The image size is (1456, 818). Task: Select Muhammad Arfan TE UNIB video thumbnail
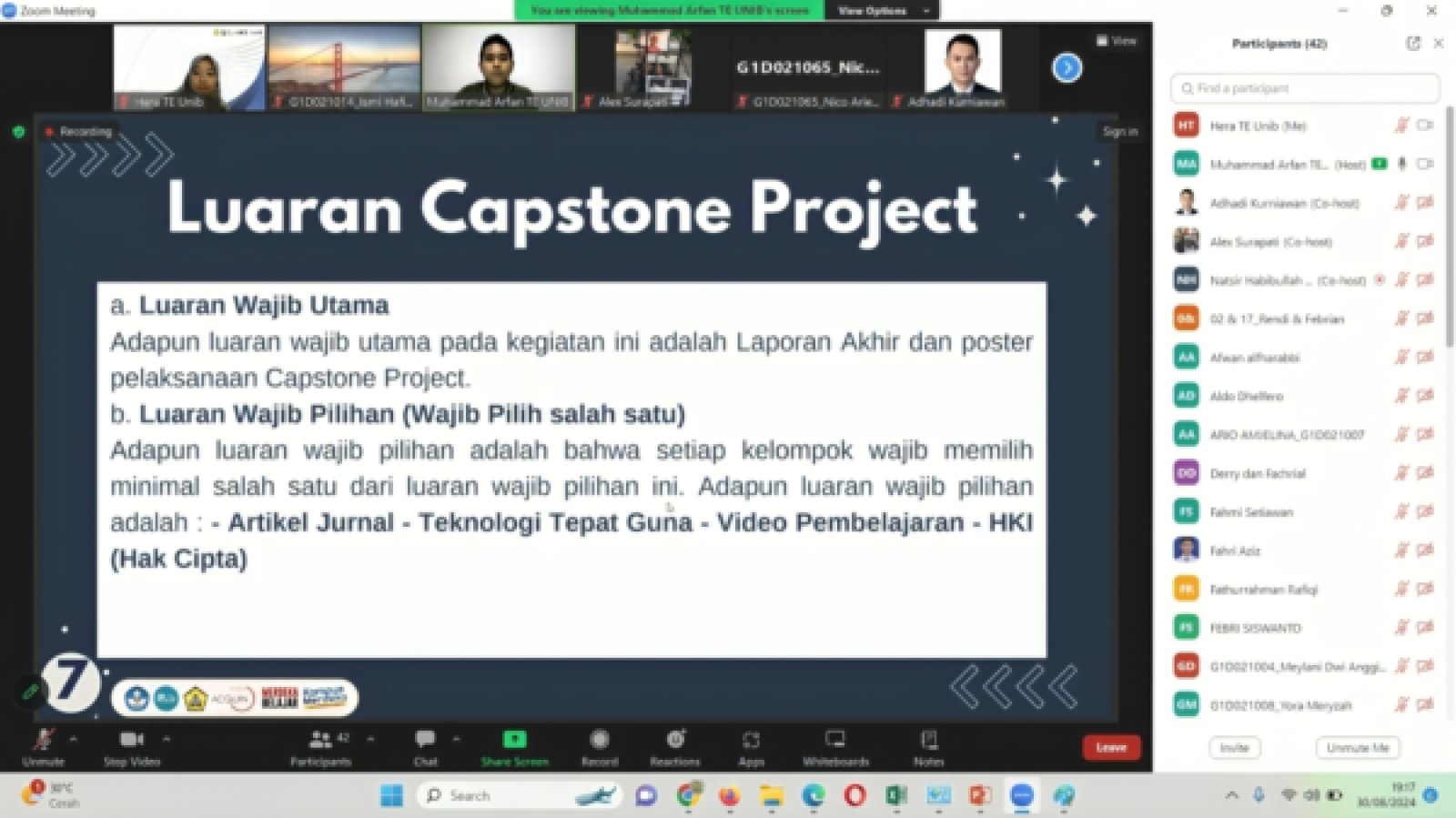pos(499,67)
